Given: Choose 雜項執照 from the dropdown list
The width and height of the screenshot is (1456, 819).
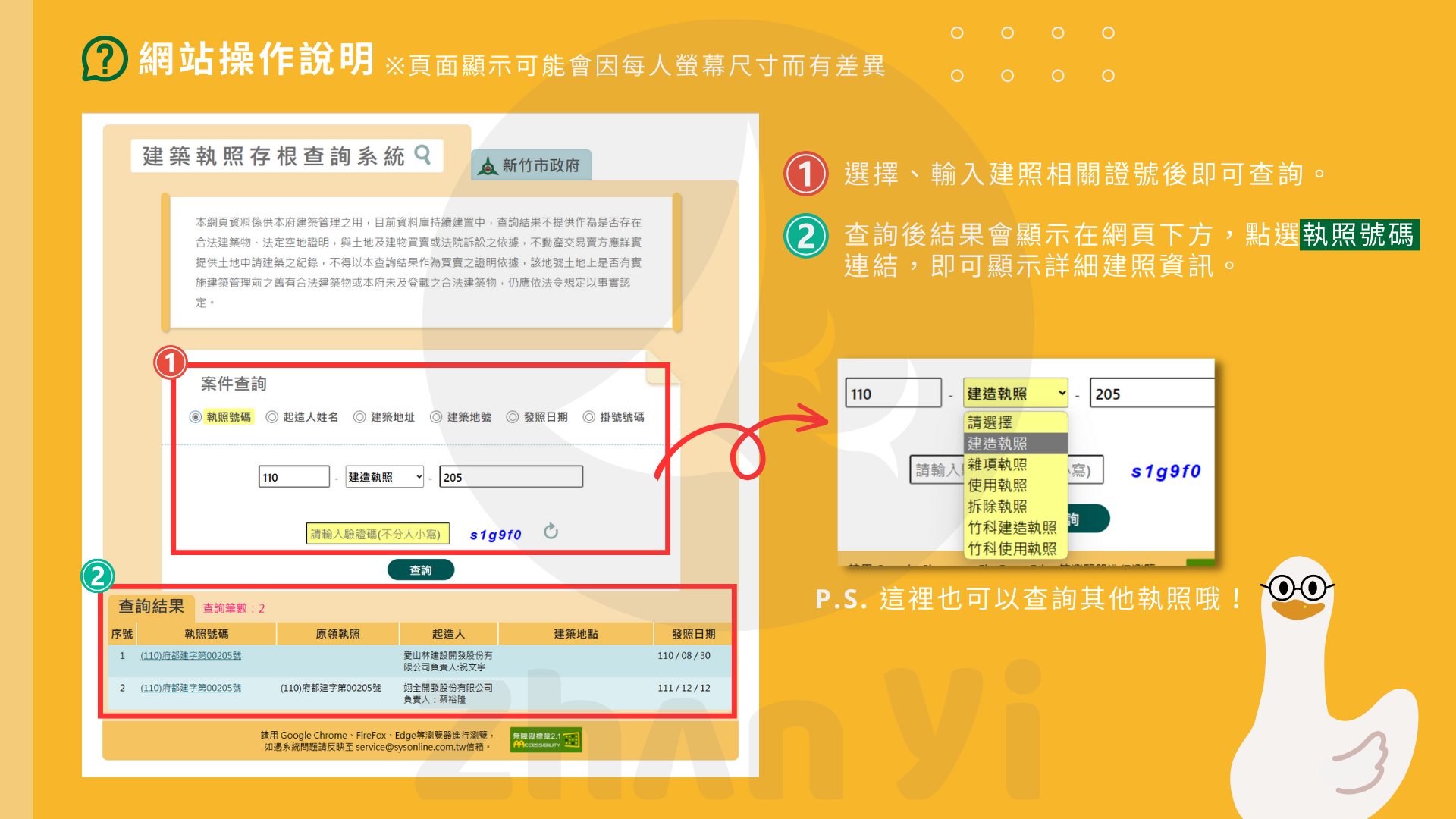Looking at the screenshot, I should pyautogui.click(x=1015, y=464).
